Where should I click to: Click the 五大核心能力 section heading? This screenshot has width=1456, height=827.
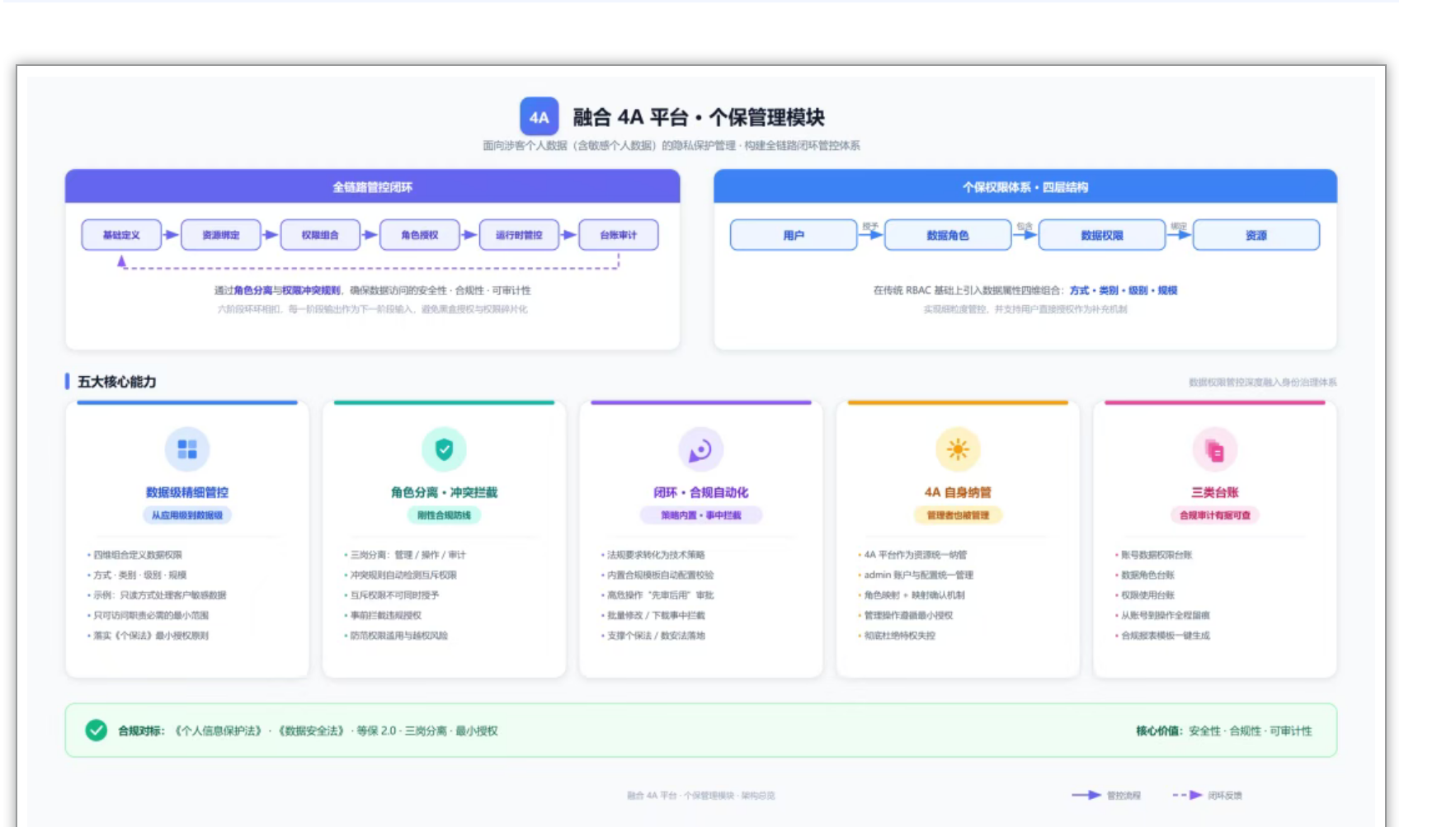[x=117, y=382]
